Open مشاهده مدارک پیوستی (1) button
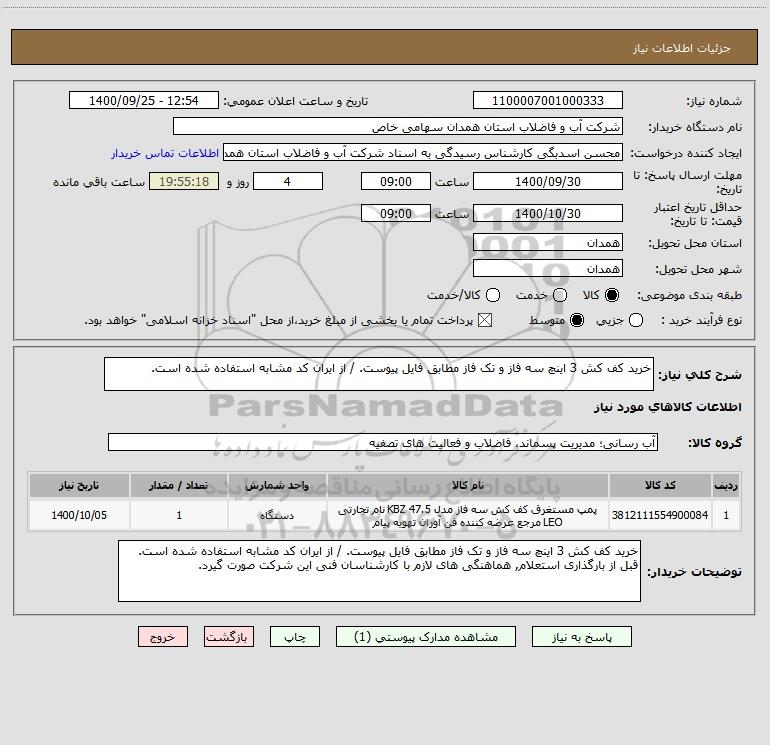Viewport: 770px width, 745px height. 426,637
